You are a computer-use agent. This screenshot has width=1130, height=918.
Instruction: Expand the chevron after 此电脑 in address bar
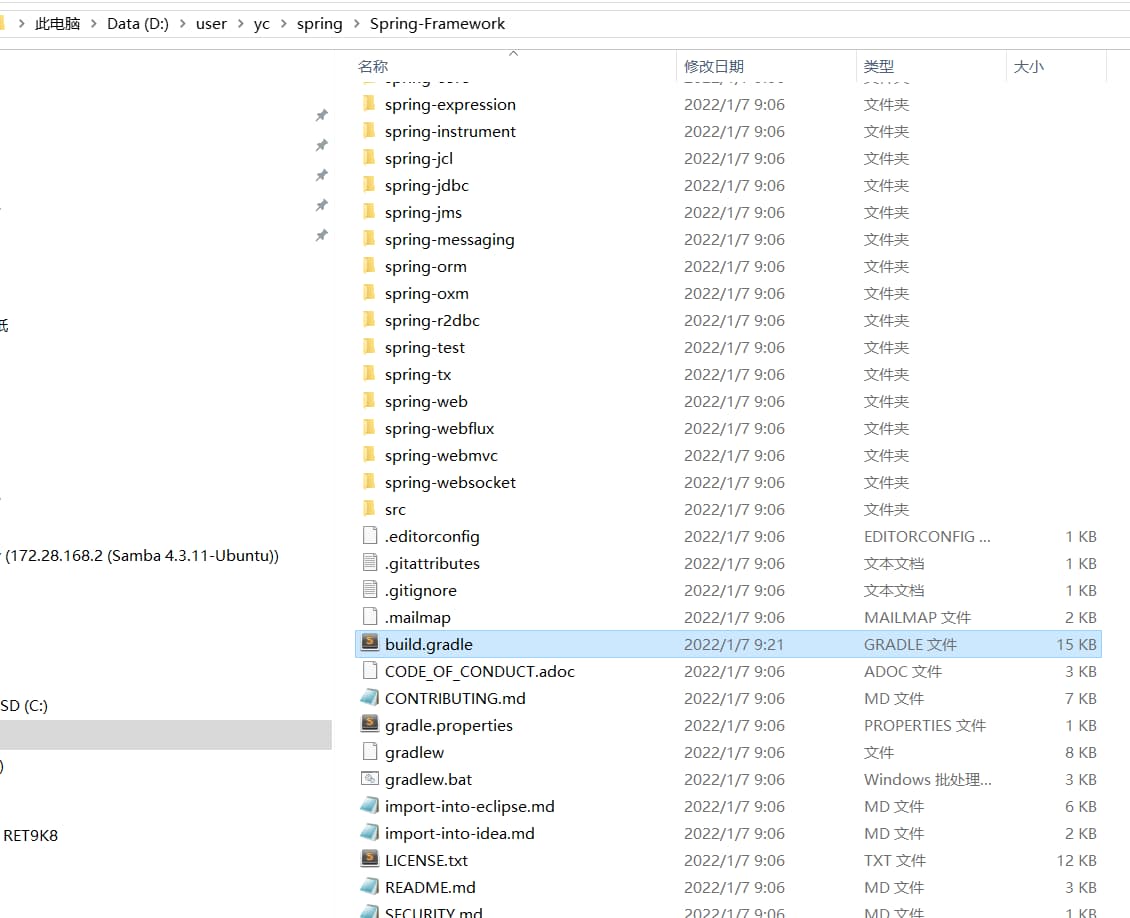[x=94, y=24]
